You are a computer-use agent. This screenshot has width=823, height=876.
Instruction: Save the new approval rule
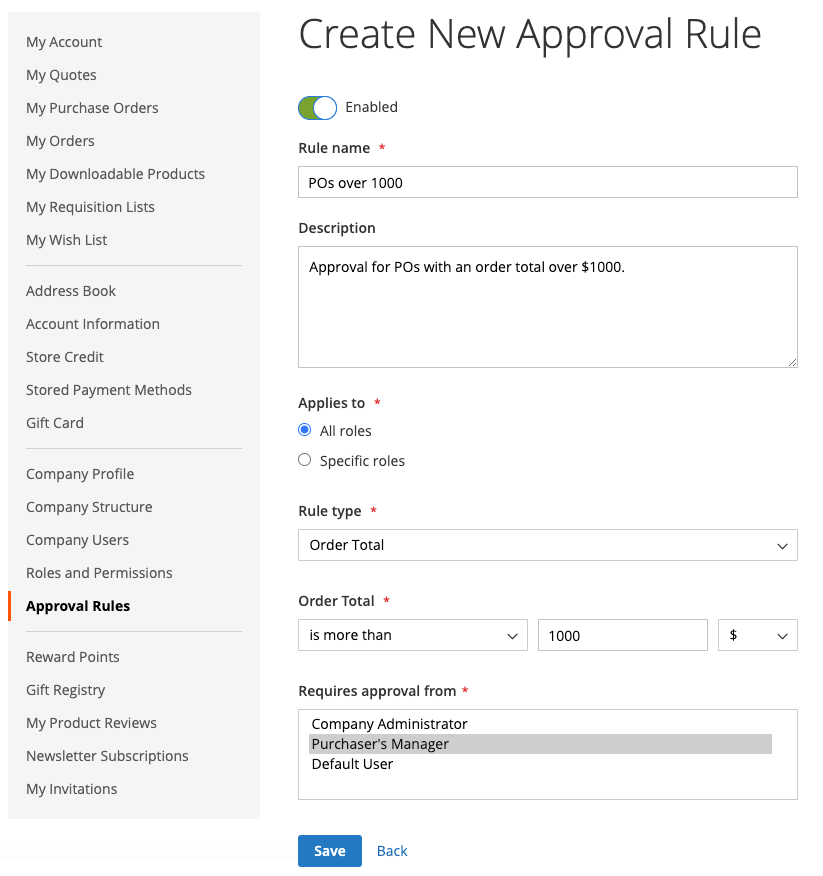pyautogui.click(x=329, y=851)
